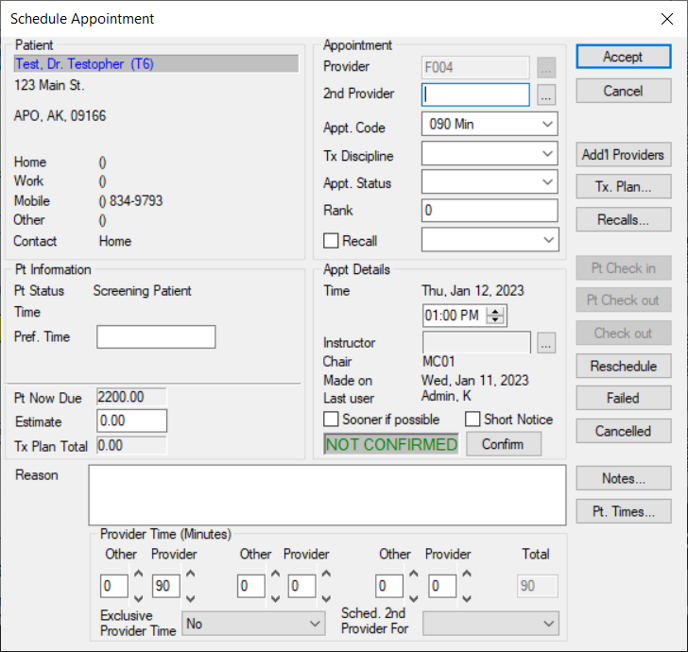Screen dimensions: 688x652
Task: Click the 2nd Provider input field
Action: point(476,95)
